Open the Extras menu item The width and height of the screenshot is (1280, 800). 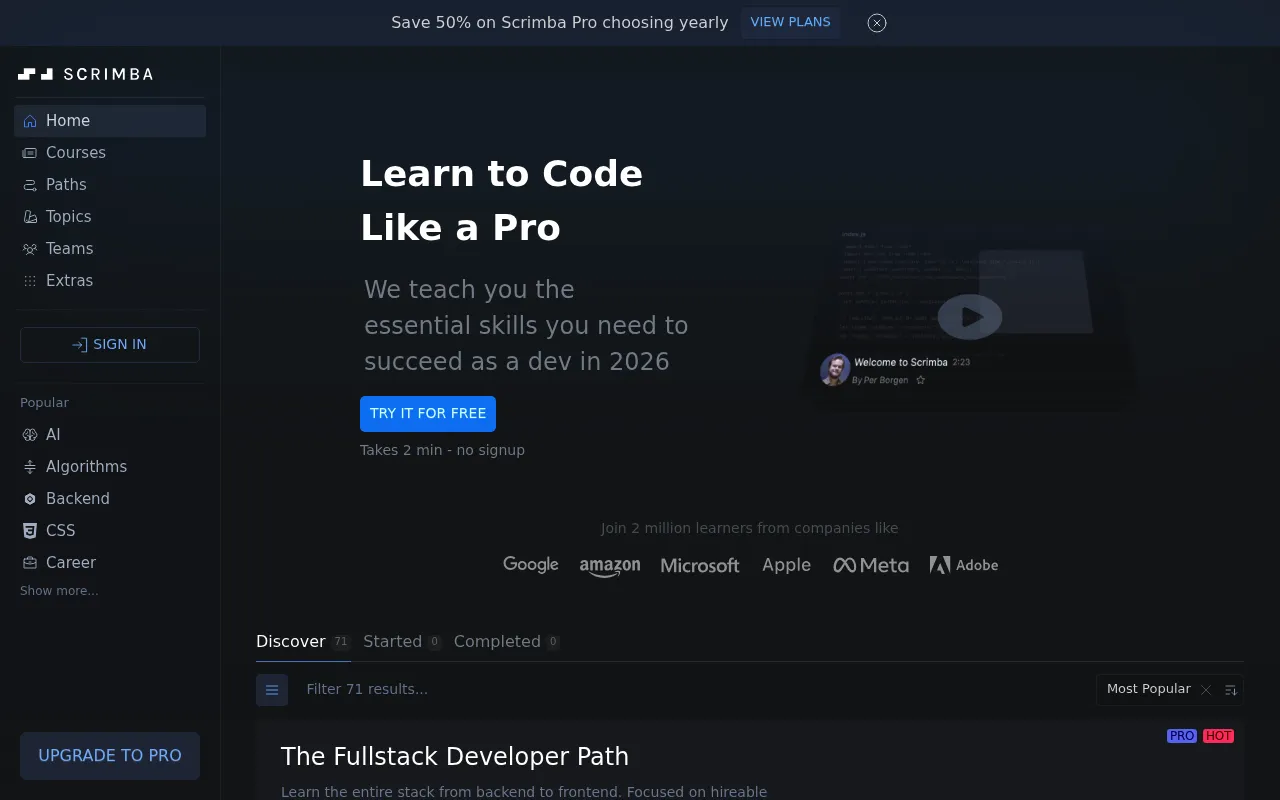110,281
